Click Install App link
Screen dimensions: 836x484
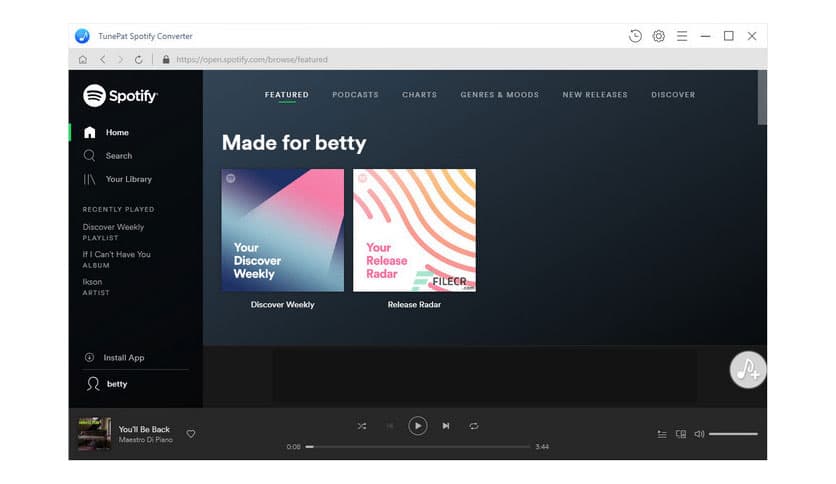(124, 358)
